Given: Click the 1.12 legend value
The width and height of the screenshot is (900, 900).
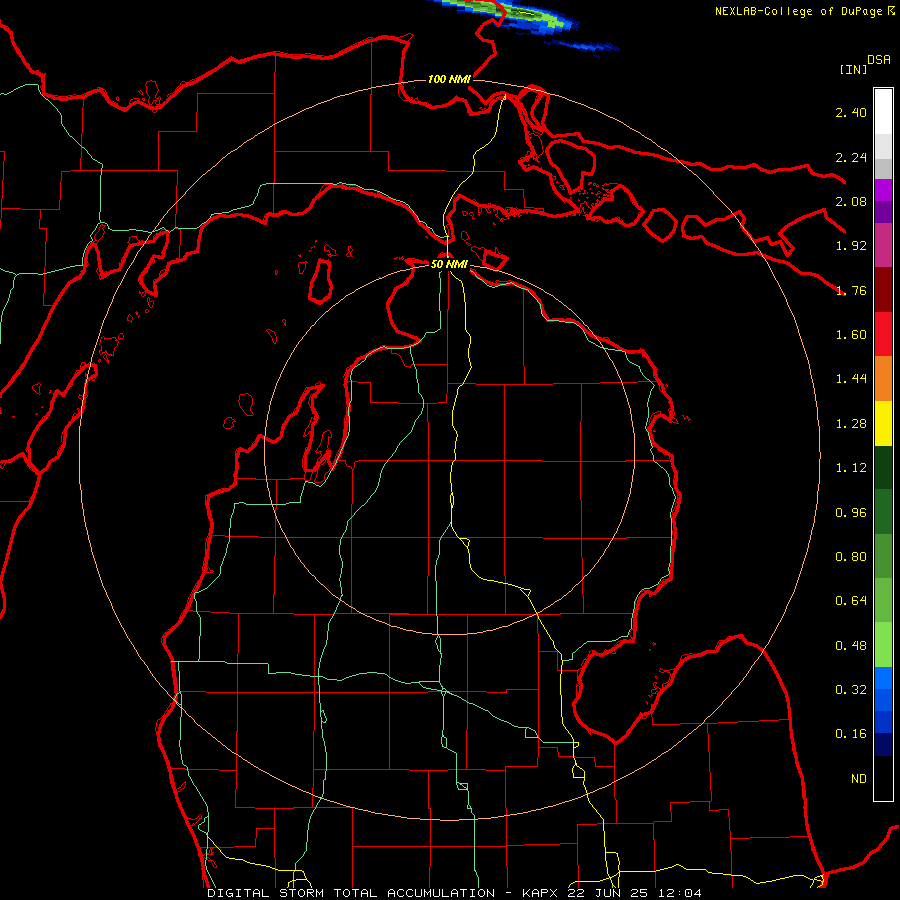Looking at the screenshot, I should [851, 468].
